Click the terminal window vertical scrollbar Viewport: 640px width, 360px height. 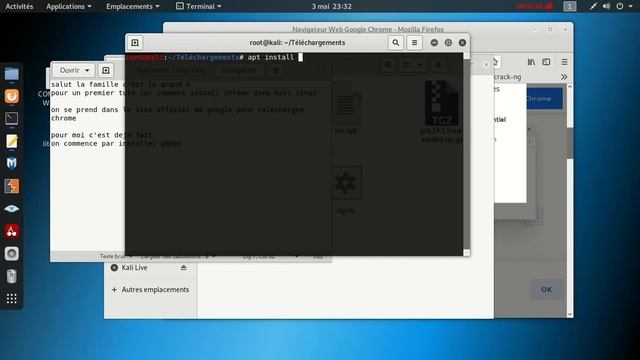467,154
